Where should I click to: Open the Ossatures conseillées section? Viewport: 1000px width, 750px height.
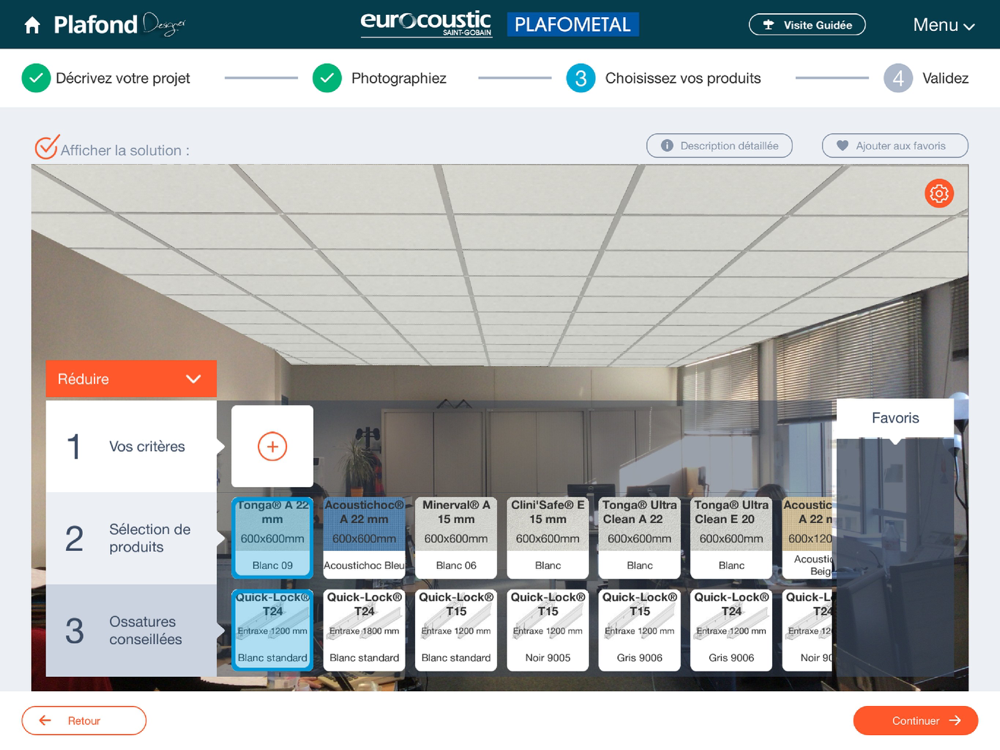(131, 630)
